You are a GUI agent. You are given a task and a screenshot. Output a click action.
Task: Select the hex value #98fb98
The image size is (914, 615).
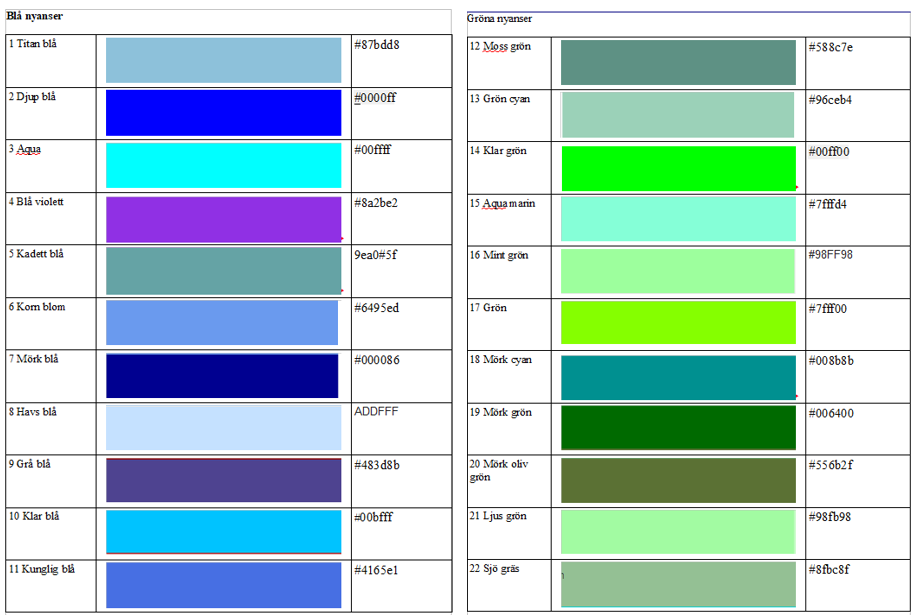point(829,517)
